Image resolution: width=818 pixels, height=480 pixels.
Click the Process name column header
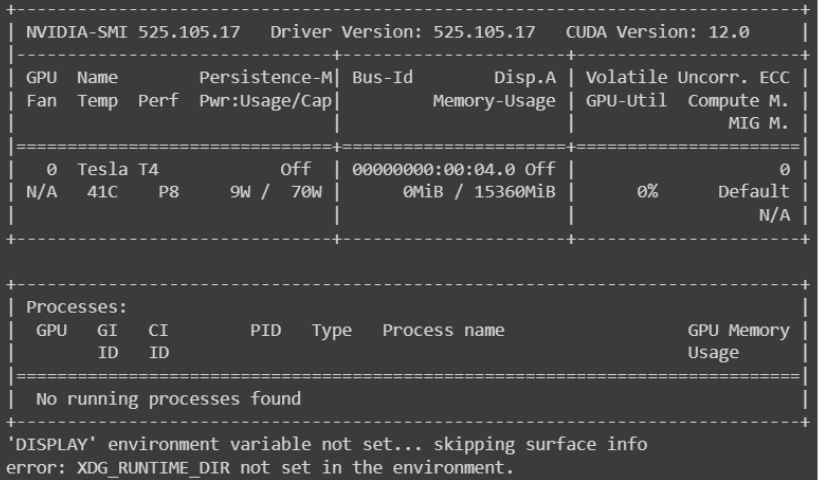click(x=443, y=330)
